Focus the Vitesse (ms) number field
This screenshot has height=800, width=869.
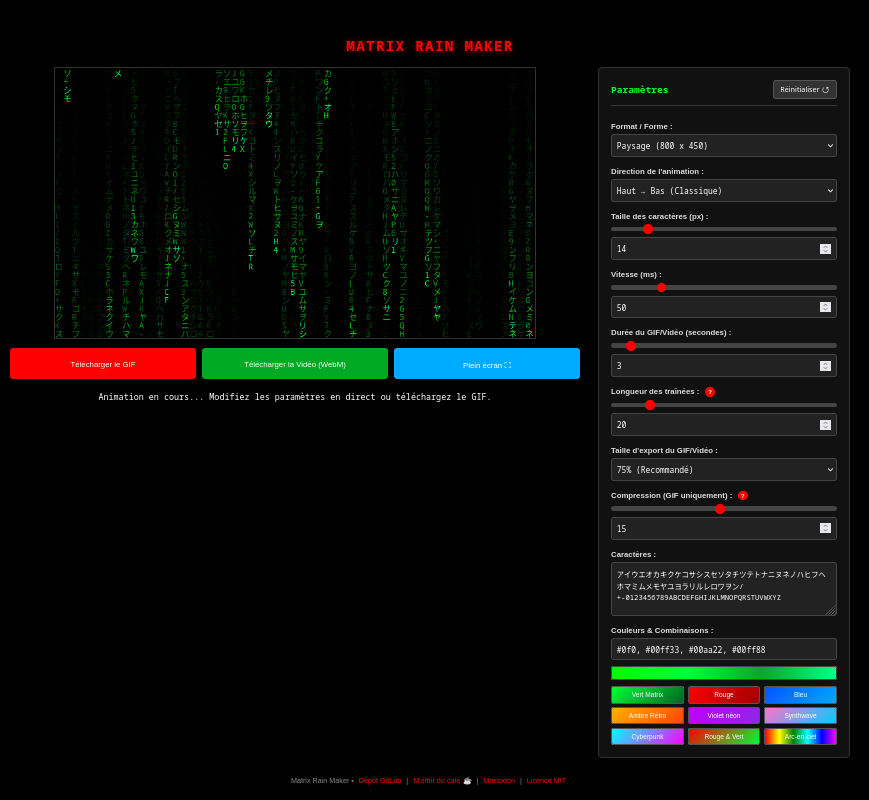click(724, 307)
